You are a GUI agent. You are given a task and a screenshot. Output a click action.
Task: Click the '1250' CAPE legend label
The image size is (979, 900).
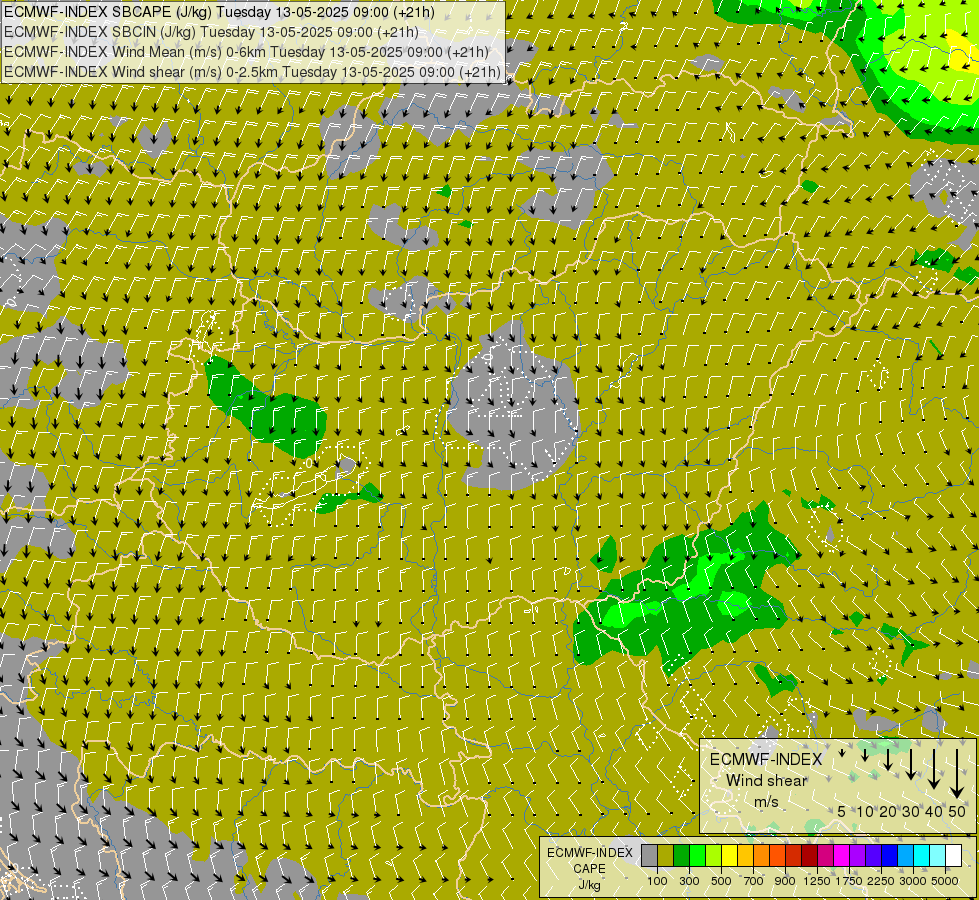(x=817, y=881)
